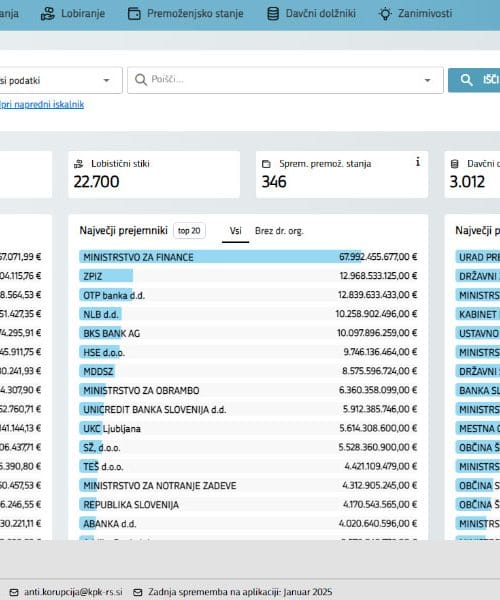Open the Zanimivosti menu item

point(415,14)
